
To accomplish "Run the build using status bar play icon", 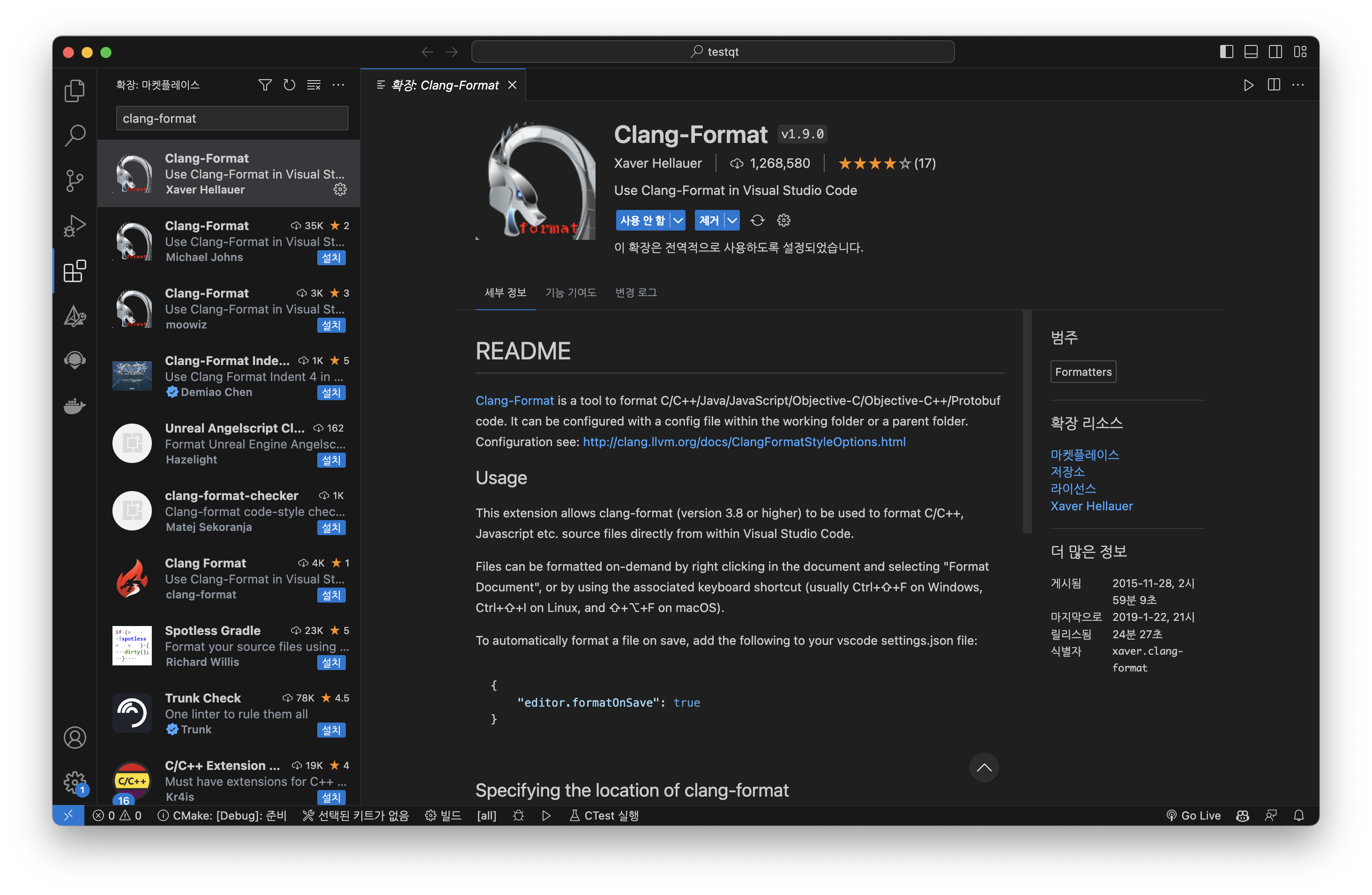I will click(x=545, y=815).
